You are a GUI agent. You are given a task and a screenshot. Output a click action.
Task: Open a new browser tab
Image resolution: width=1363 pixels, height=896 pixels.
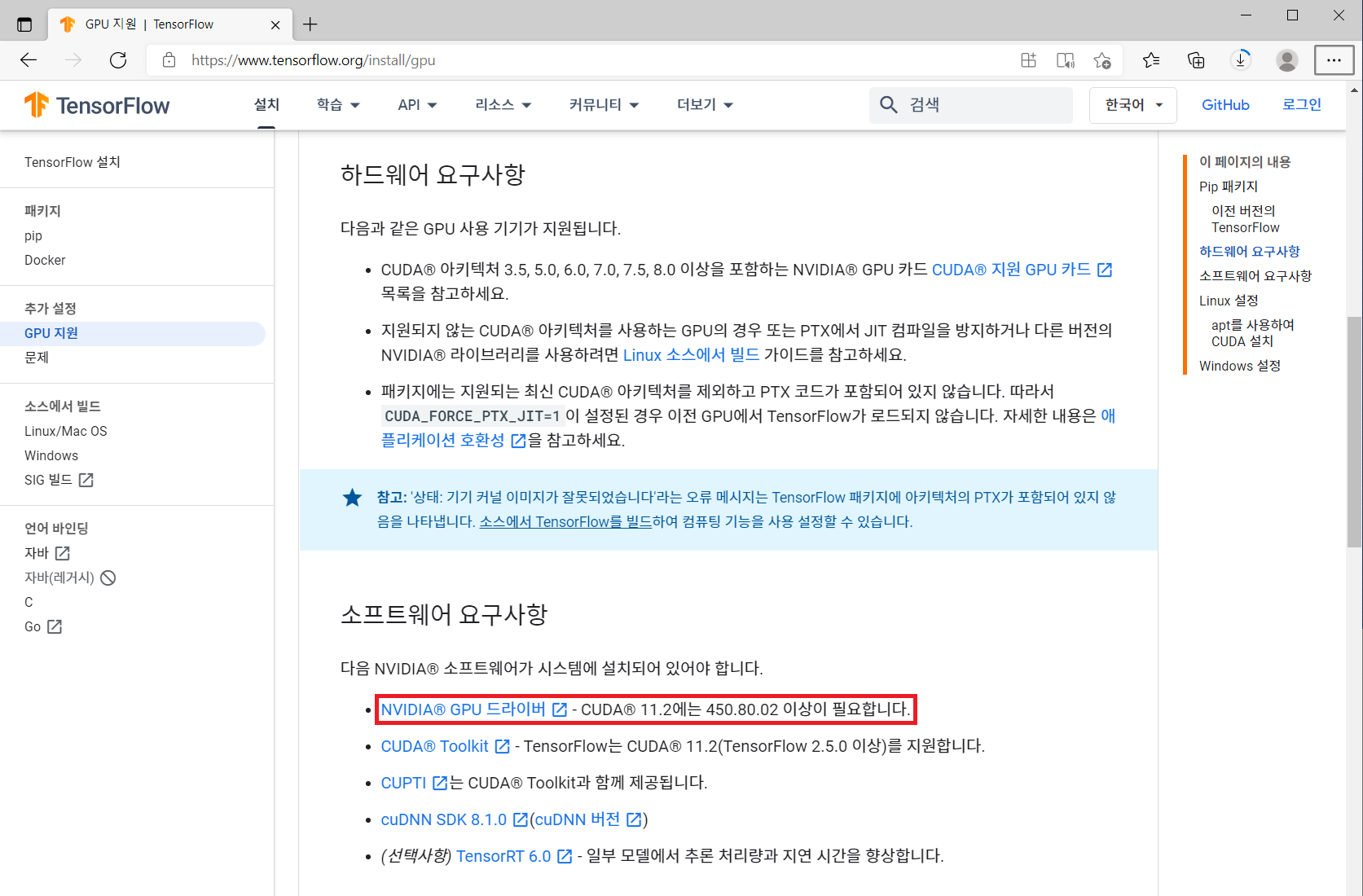(310, 24)
